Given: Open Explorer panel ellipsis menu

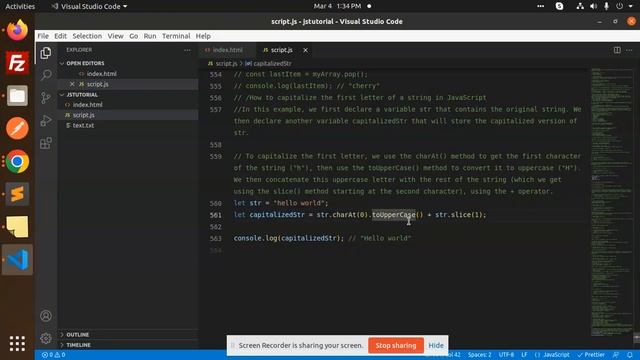Looking at the screenshot, I should pyautogui.click(x=187, y=50).
